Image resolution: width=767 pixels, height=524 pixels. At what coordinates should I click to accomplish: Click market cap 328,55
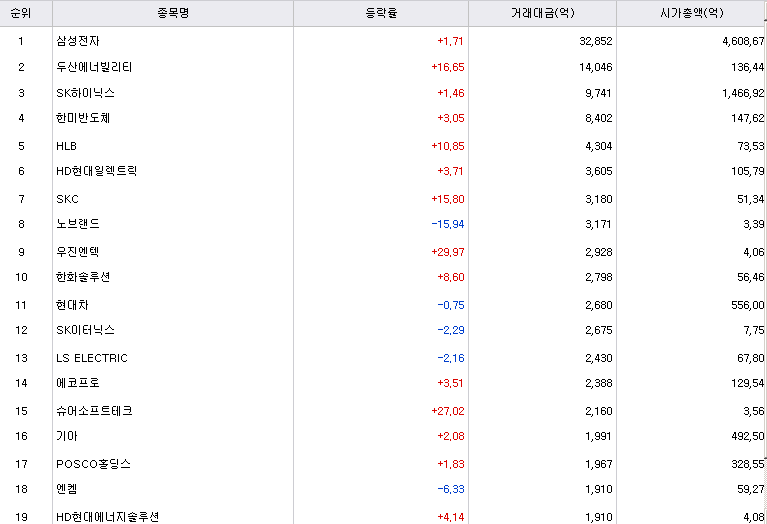click(x=748, y=463)
